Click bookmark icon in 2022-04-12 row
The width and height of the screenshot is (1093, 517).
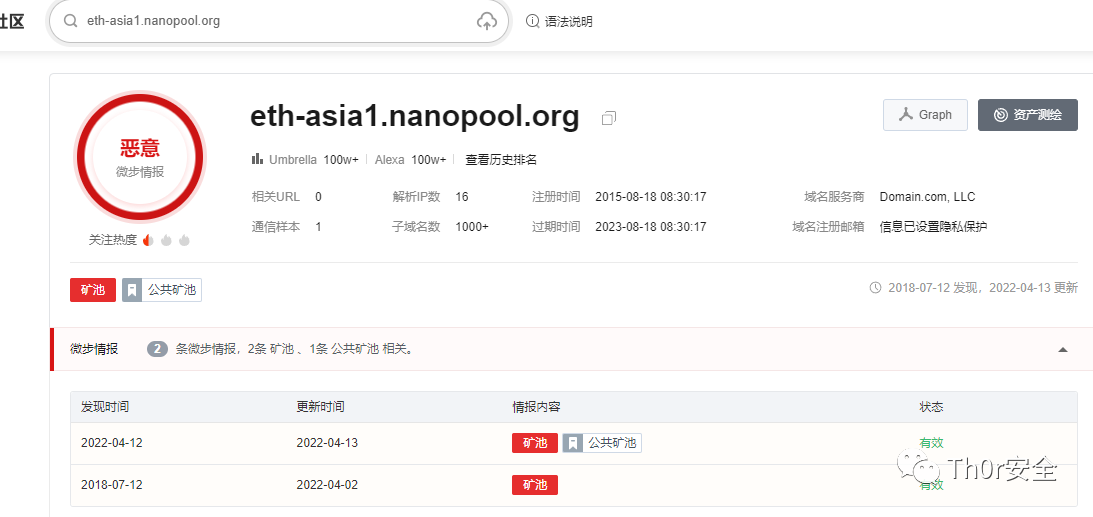tap(572, 442)
